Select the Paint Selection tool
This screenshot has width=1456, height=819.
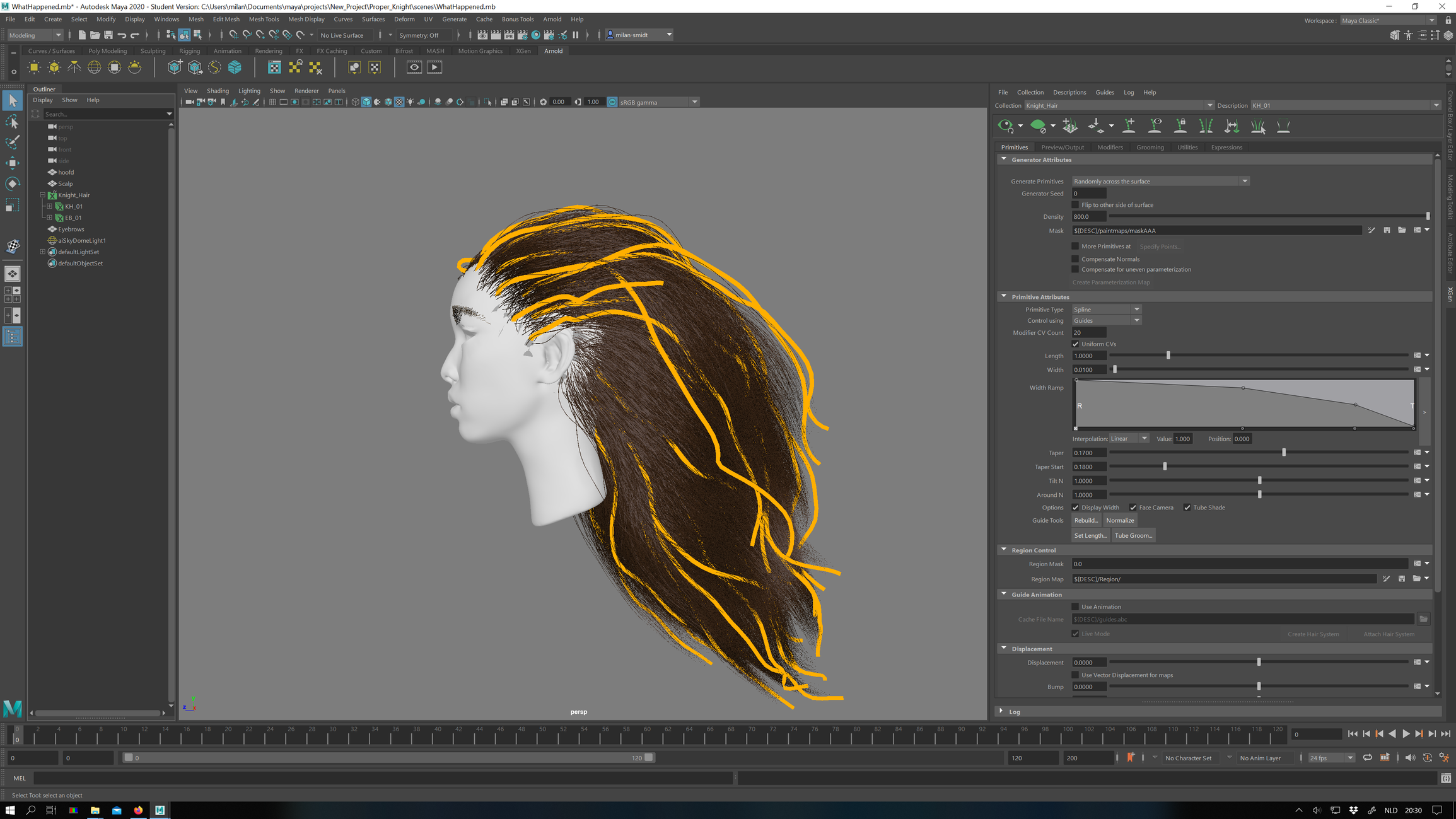click(13, 142)
